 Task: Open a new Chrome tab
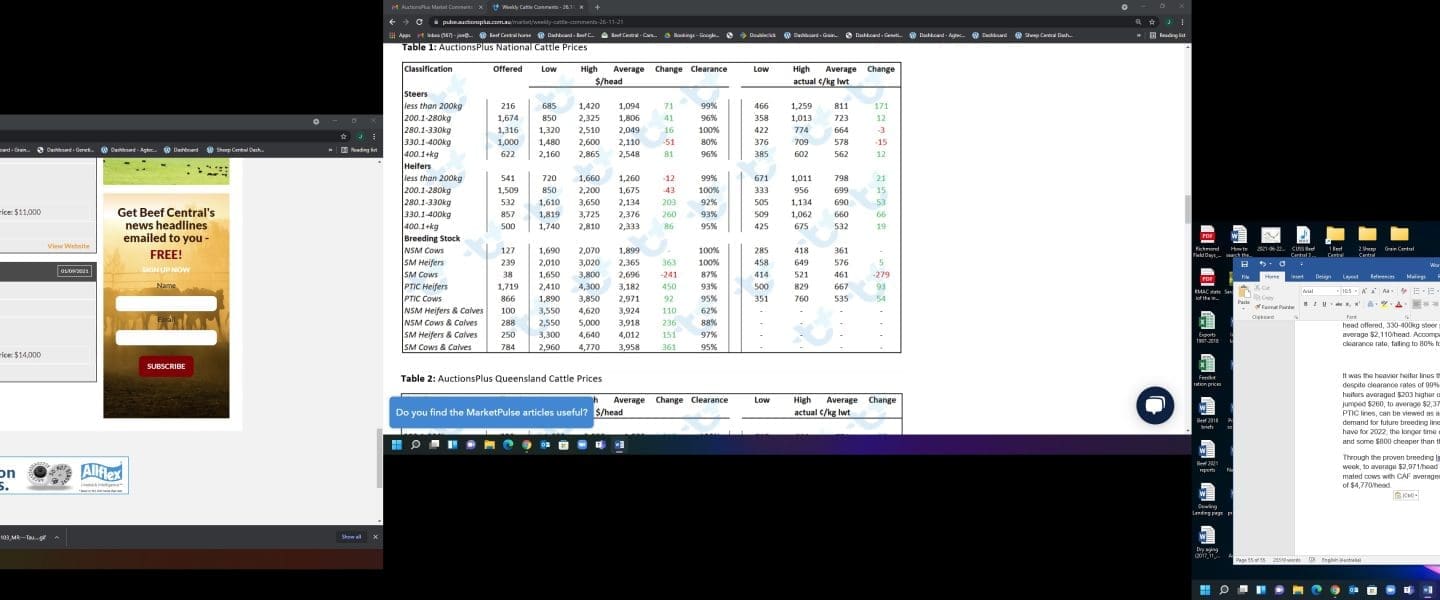597,7
